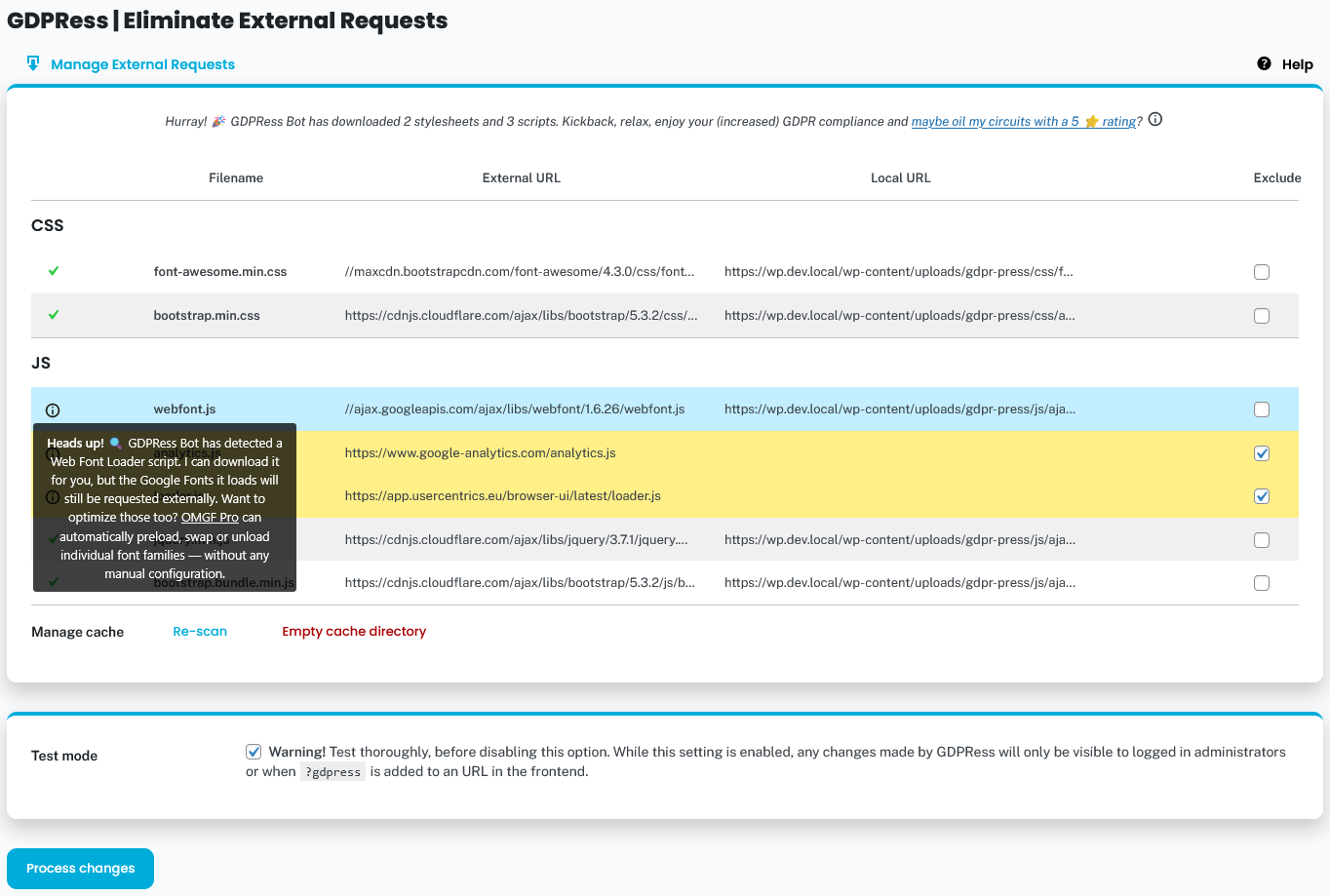Click the cdnjs jquery 3.7.1 external URL
Image resolution: width=1330 pixels, height=896 pixels.
tap(517, 540)
